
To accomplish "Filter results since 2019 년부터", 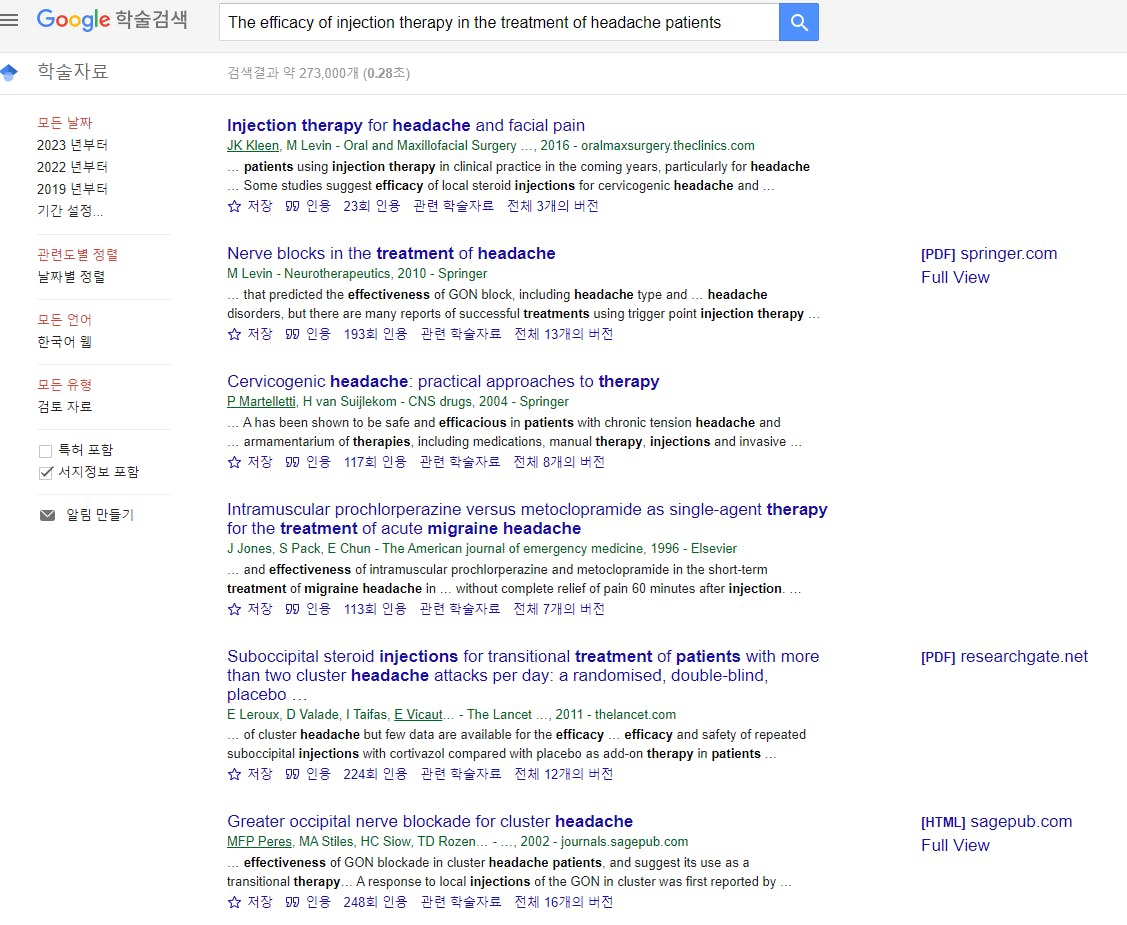I will pyautogui.click(x=73, y=189).
